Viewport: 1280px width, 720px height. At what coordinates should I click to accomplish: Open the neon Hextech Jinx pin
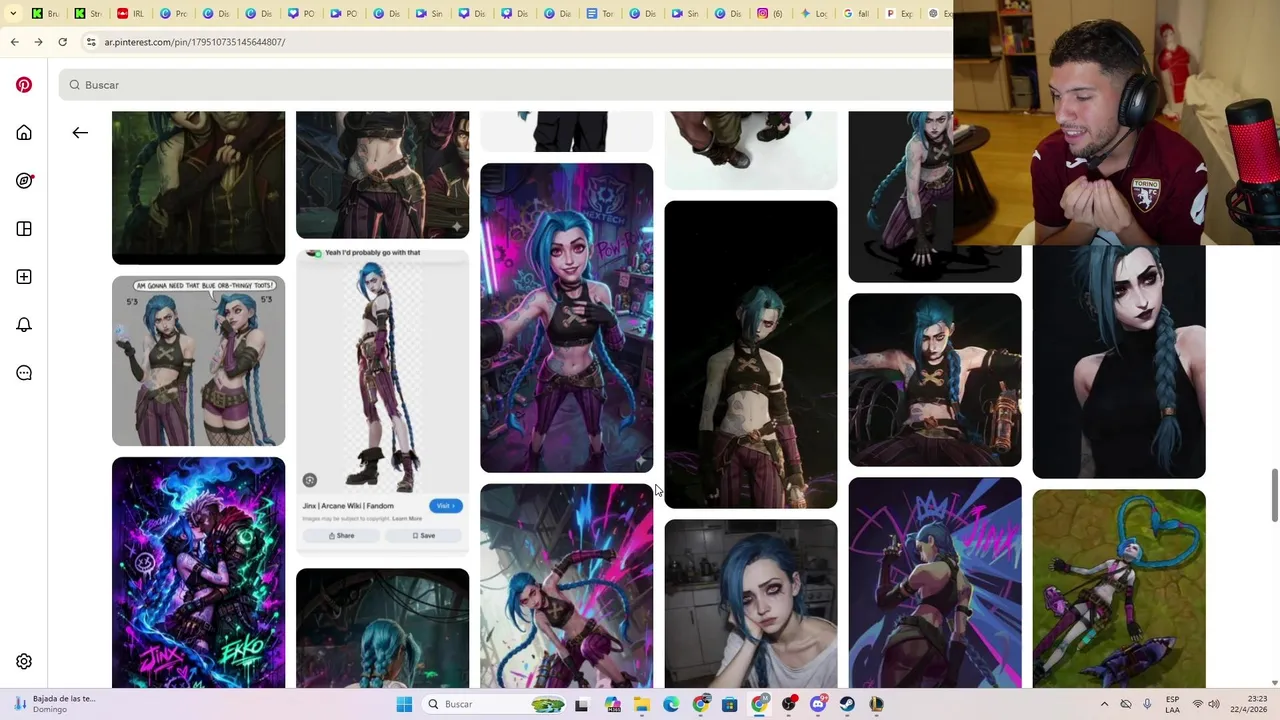tap(566, 318)
